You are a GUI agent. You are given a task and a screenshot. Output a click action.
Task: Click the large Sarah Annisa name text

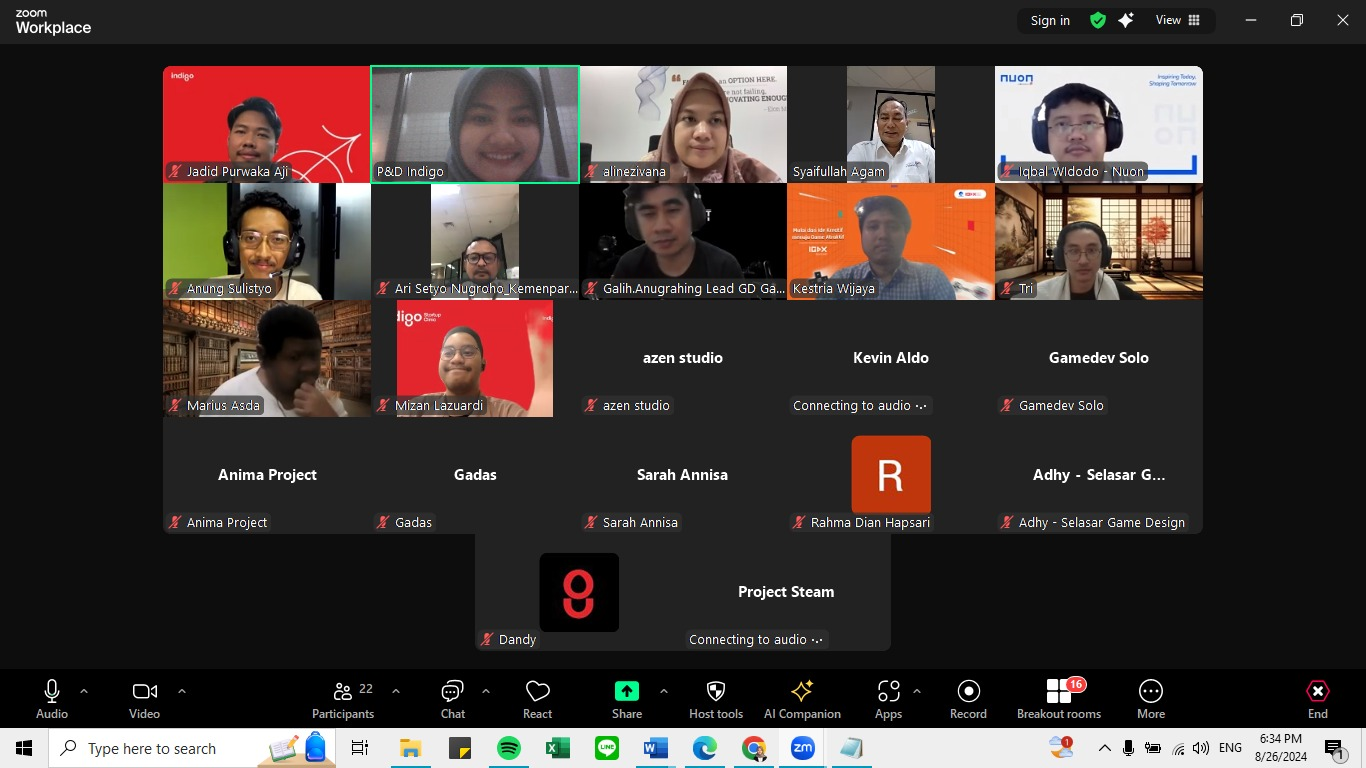682,475
